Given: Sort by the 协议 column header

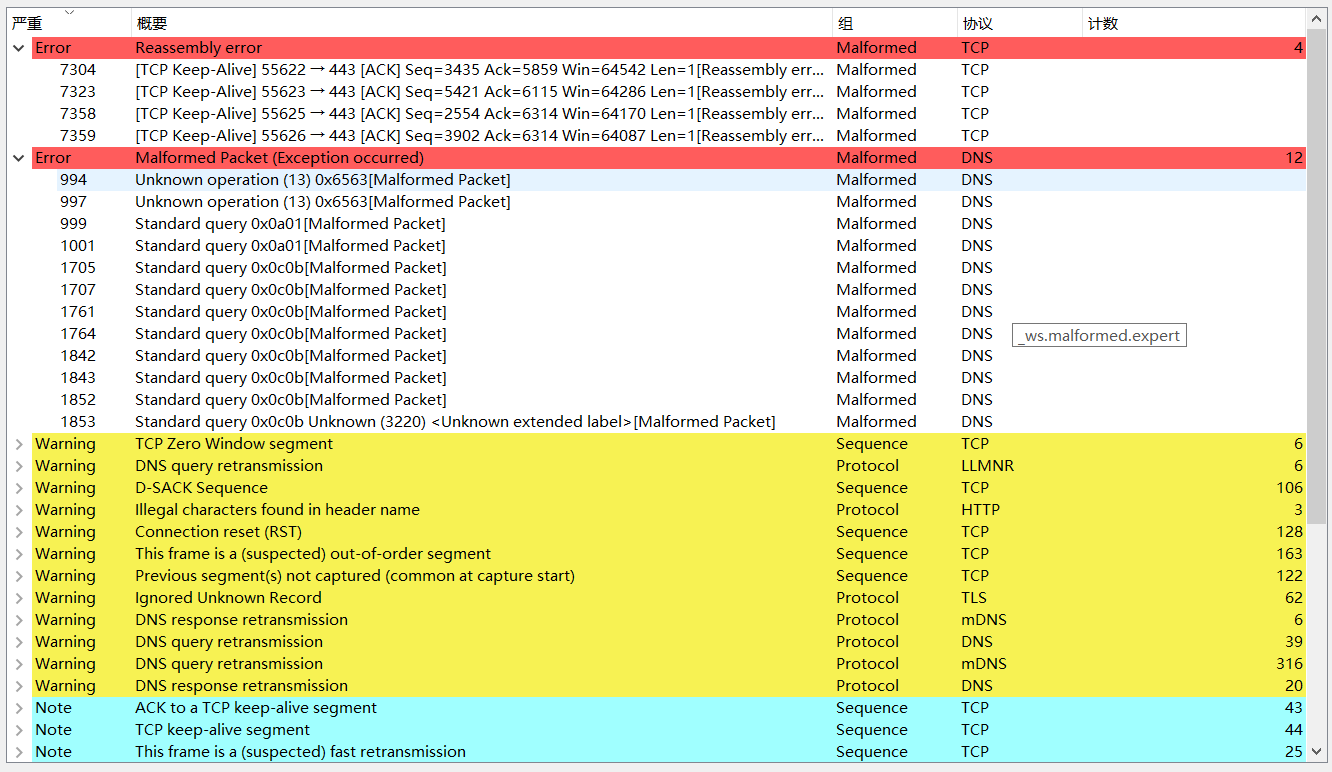Looking at the screenshot, I should [x=1020, y=23].
